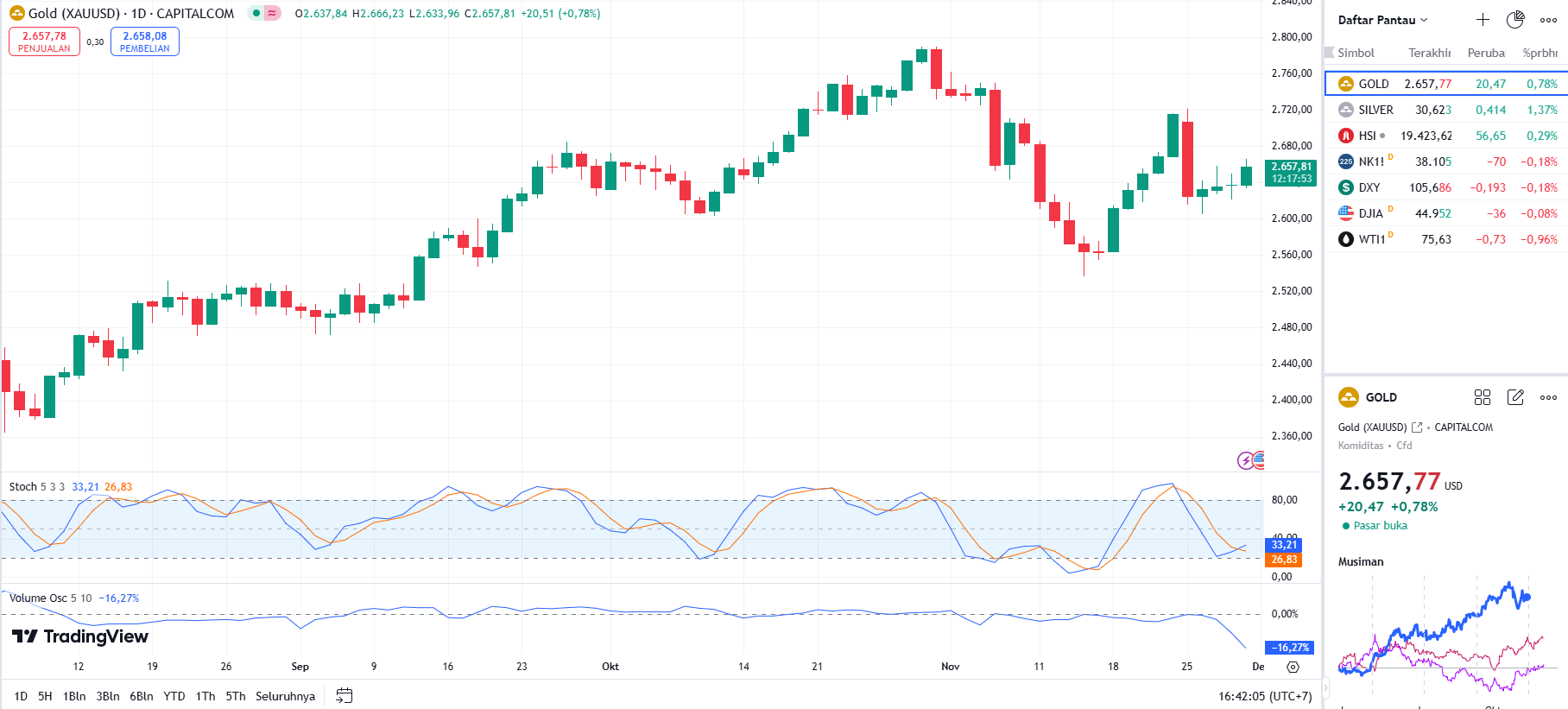1568x709 pixels.
Task: Click the GOLD row change 20,47
Action: point(1491,84)
